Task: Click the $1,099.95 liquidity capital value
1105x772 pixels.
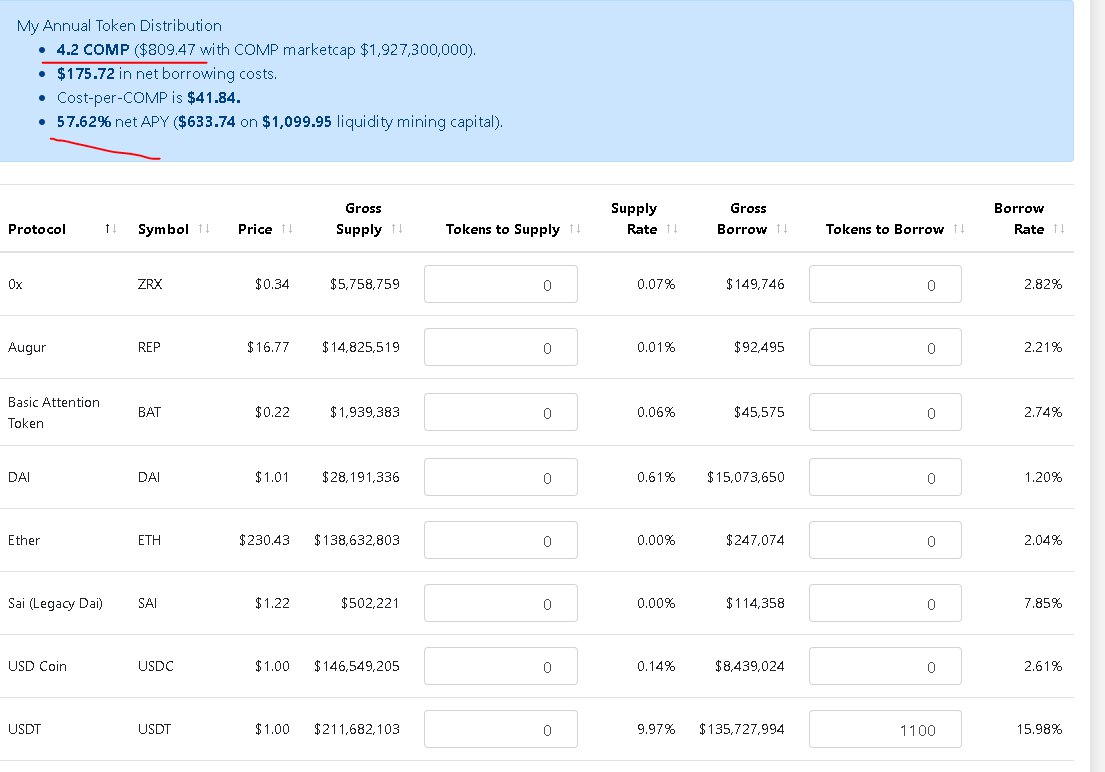Action: tap(297, 122)
